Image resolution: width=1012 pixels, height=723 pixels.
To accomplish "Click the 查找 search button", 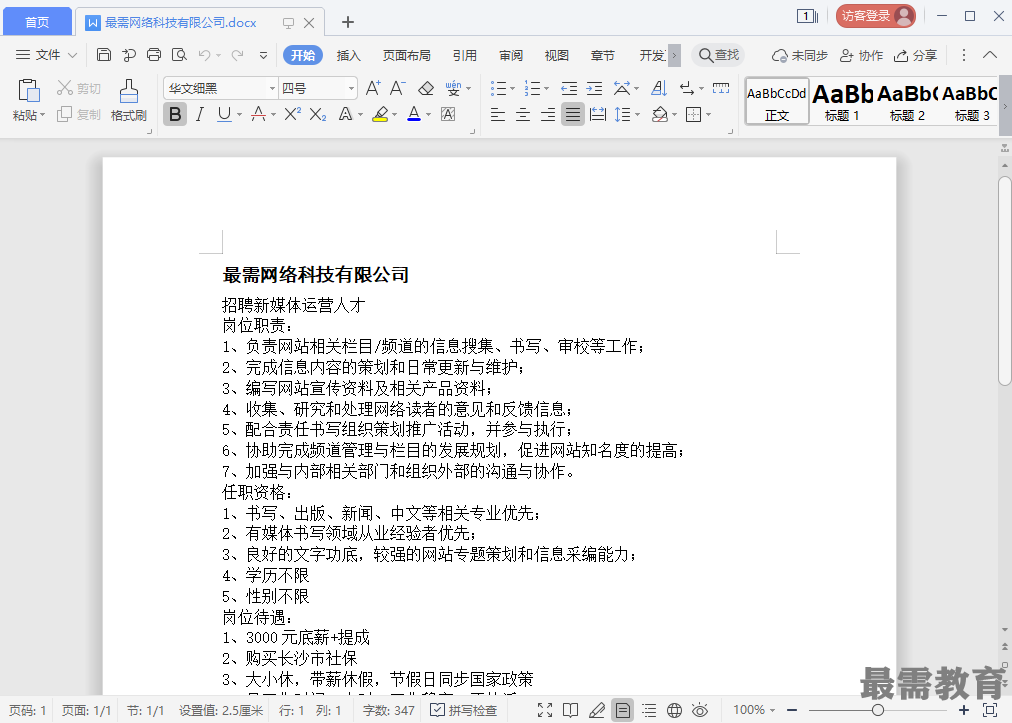I will pos(718,55).
